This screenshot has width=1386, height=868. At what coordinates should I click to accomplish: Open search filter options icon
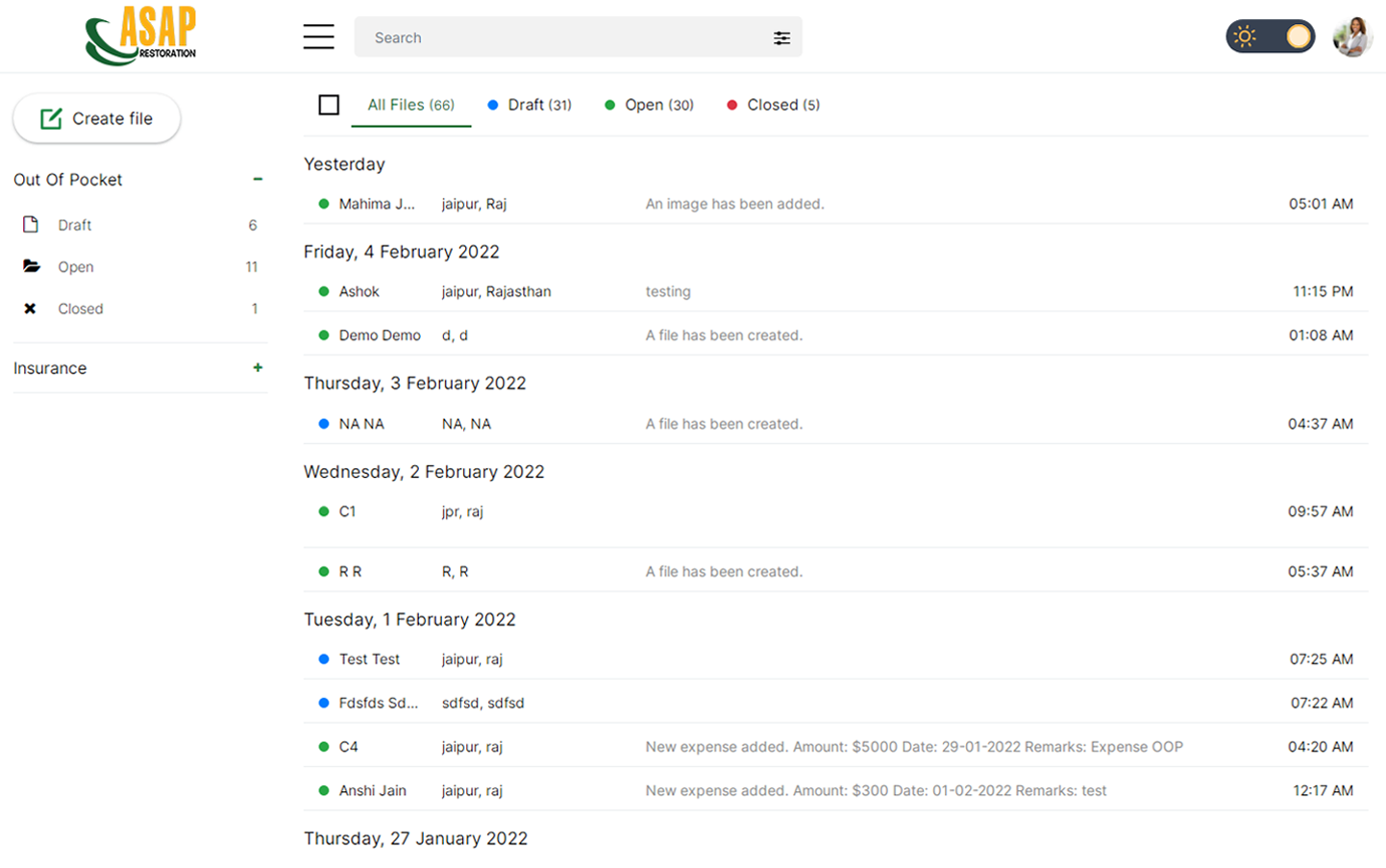(781, 37)
